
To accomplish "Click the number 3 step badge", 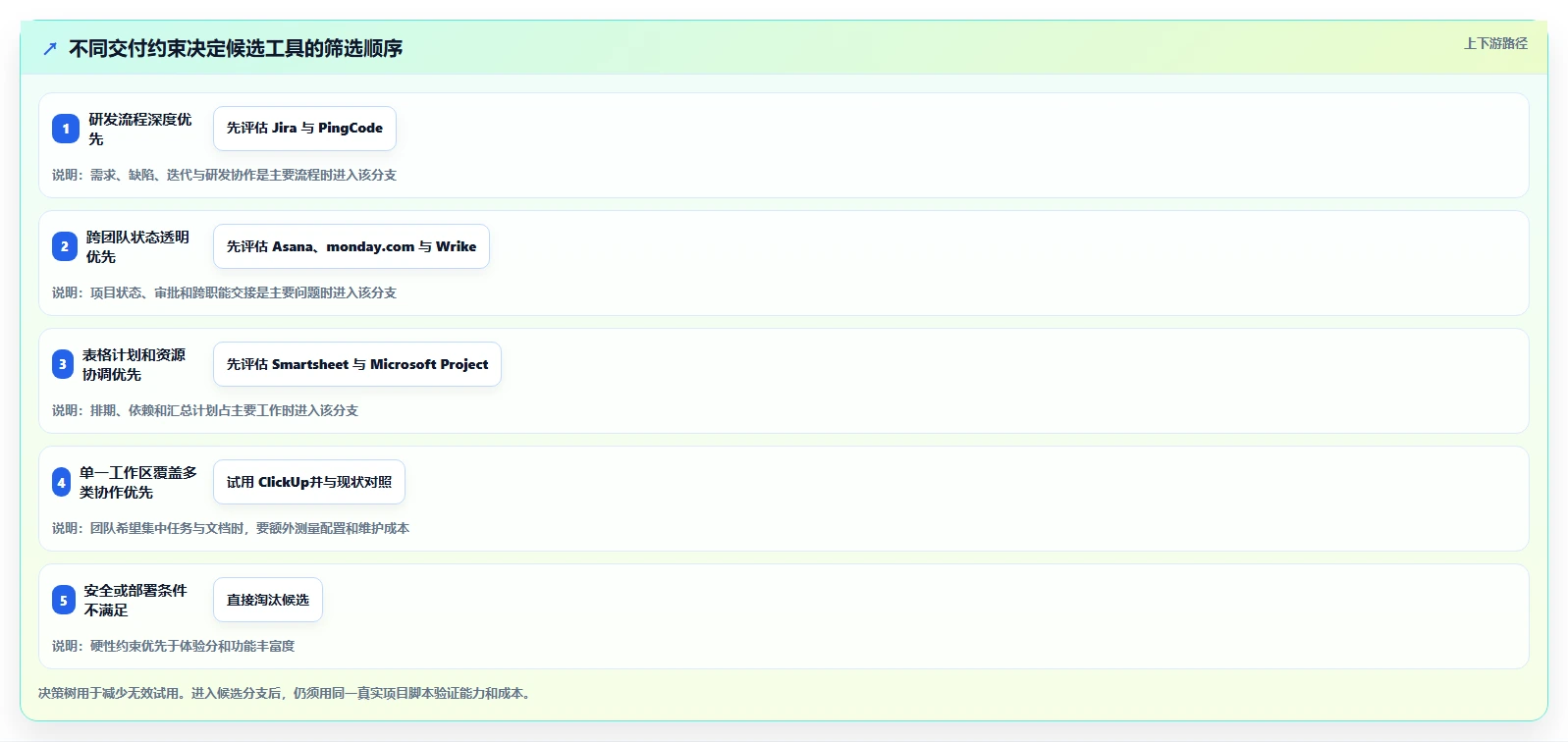I will pyautogui.click(x=63, y=364).
